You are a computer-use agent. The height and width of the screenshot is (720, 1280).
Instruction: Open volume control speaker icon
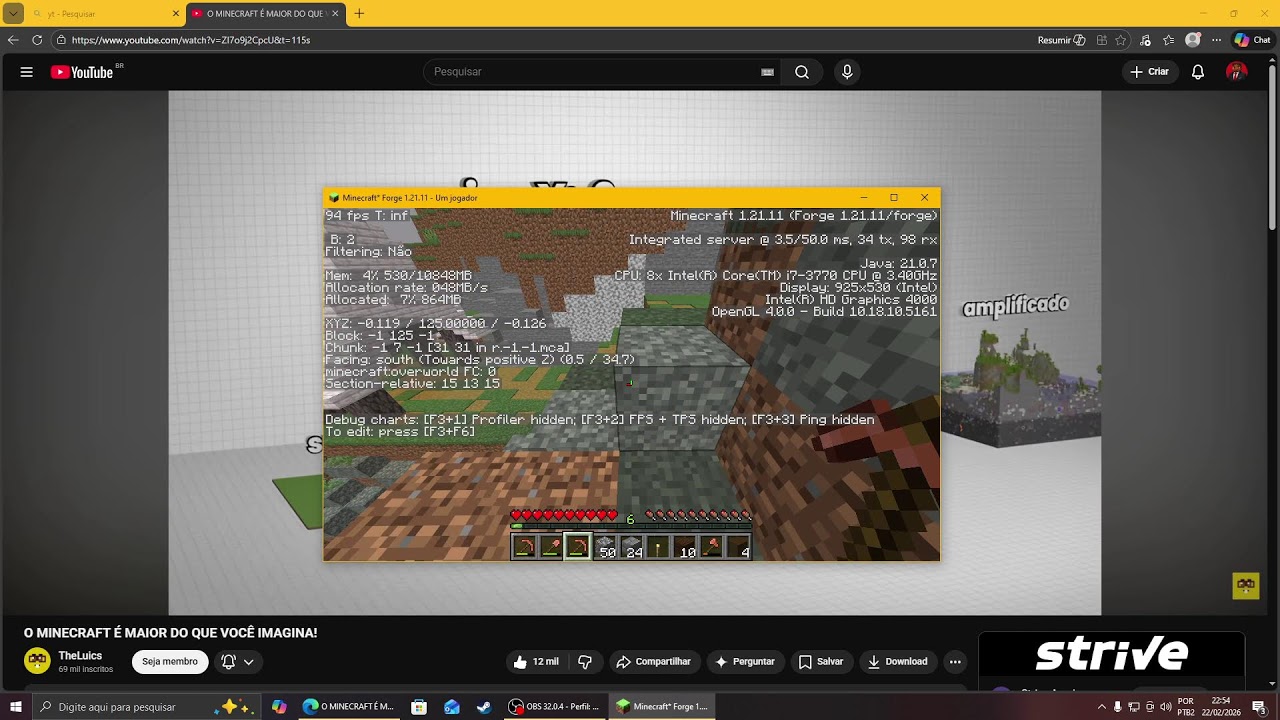tap(1166, 707)
